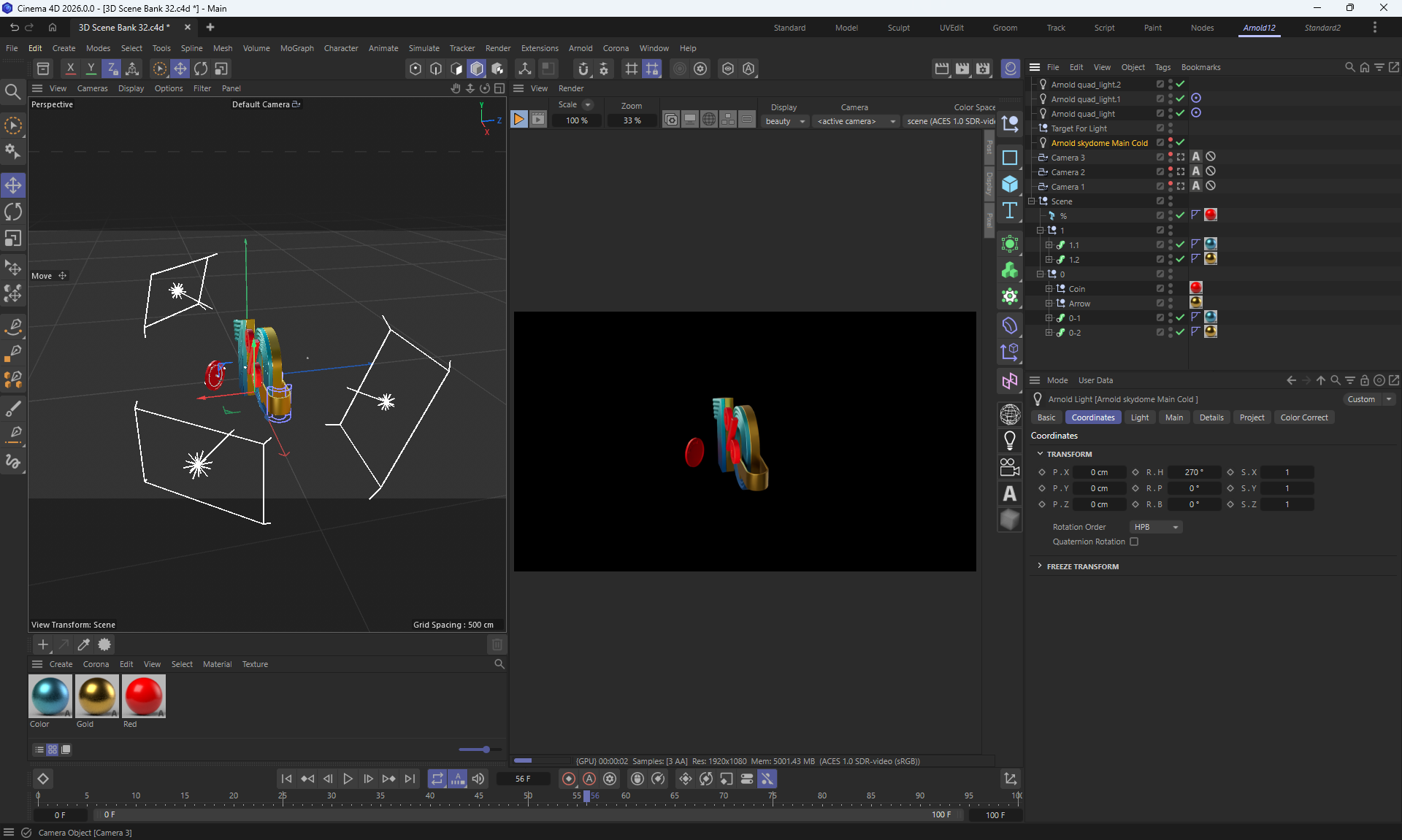The width and height of the screenshot is (1402, 840).
Task: Click the Cube primitive icon
Action: point(1010,184)
